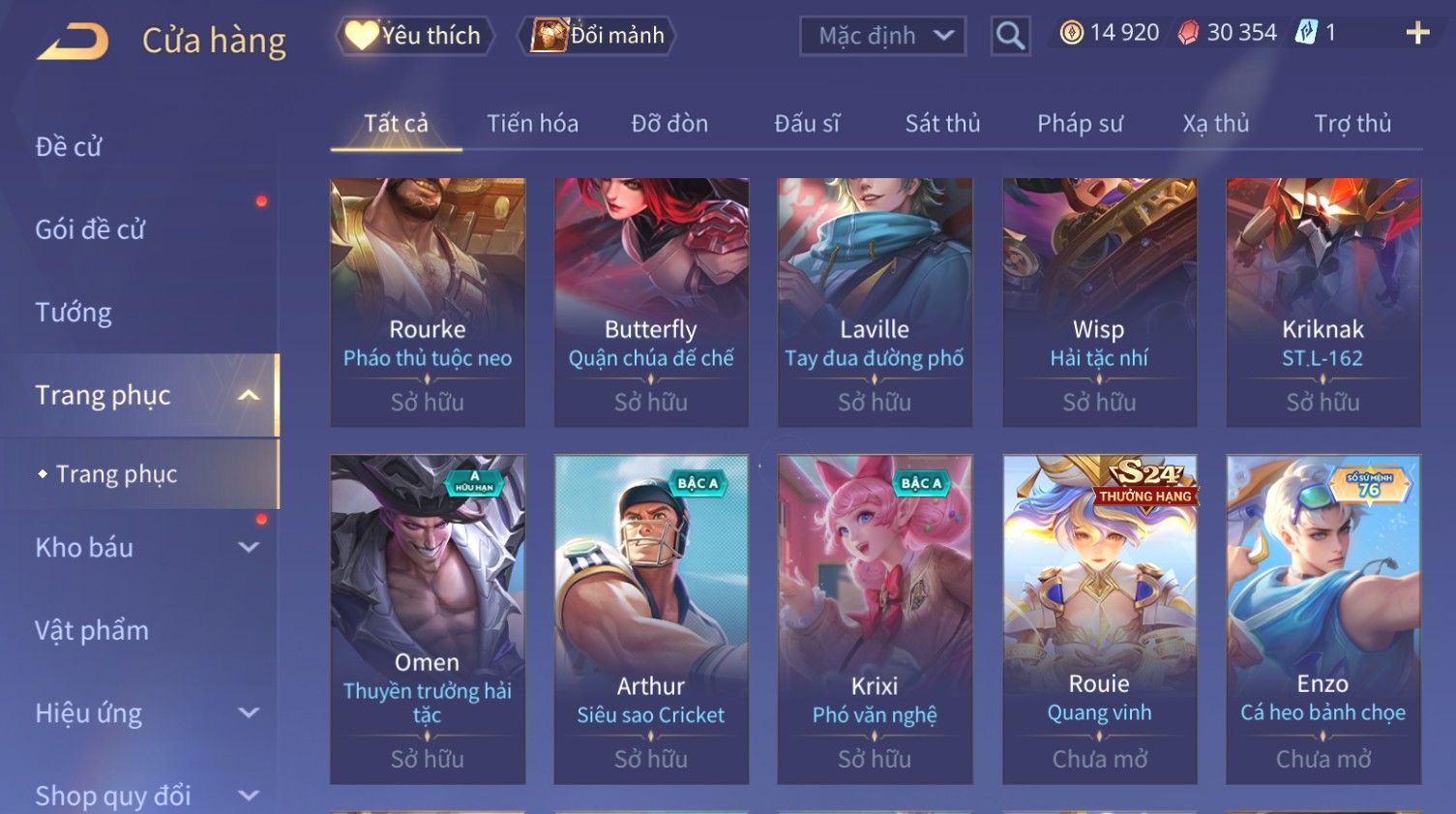The width and height of the screenshot is (1456, 814).
Task: Switch to the Pháp sư tab
Action: coord(1080,124)
